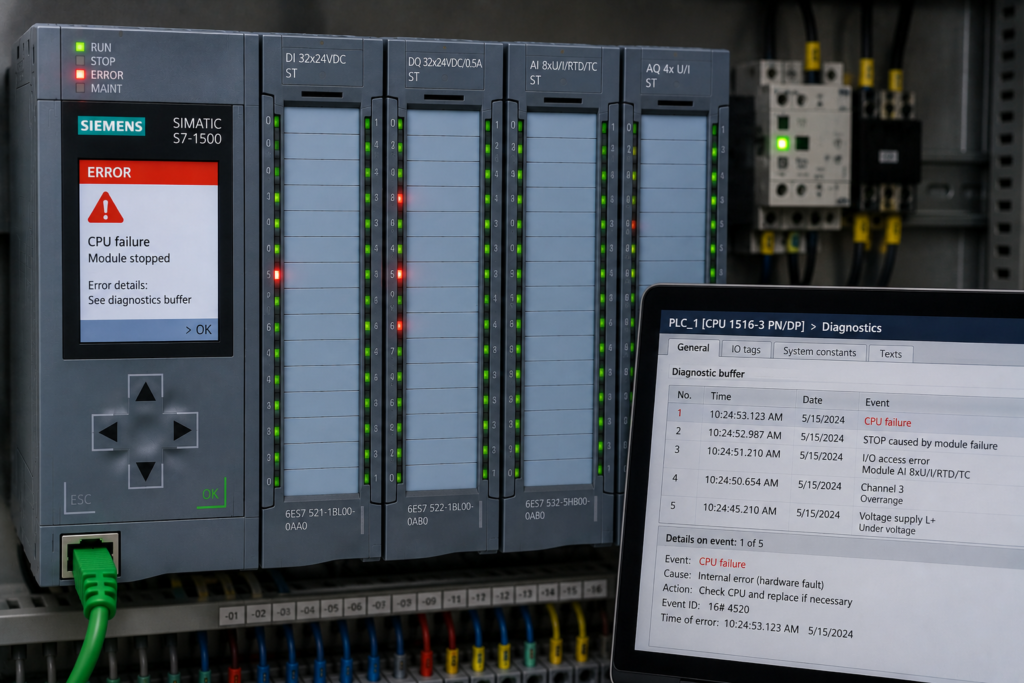Click the DI 32x24VDC module label
This screenshot has width=1024, height=683.
pyautogui.click(x=315, y=65)
